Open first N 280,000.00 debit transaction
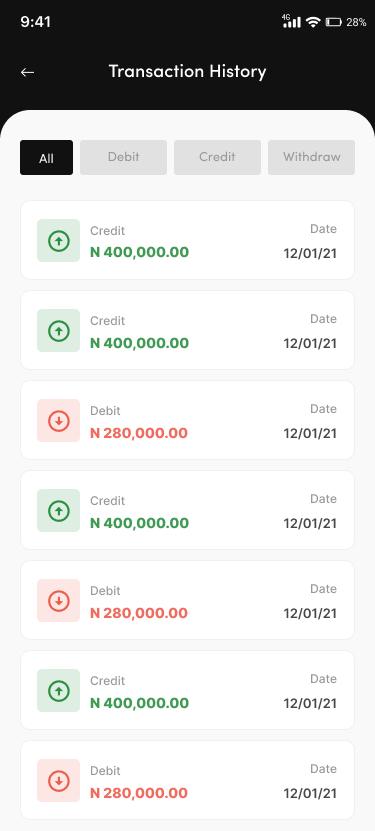 tap(188, 420)
